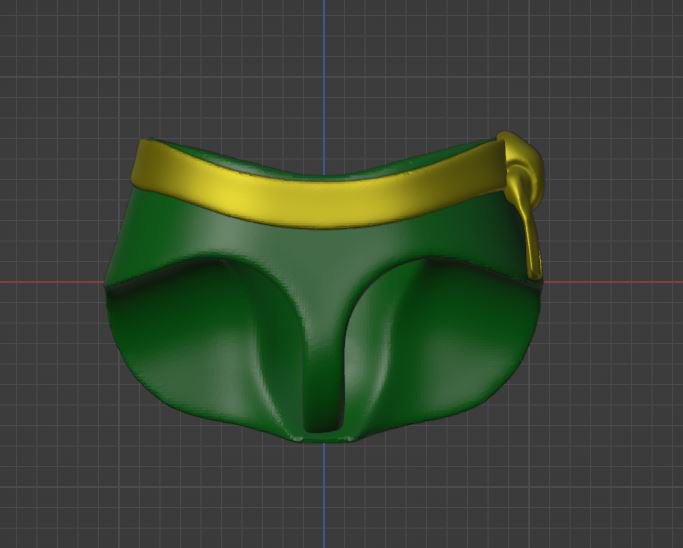The image size is (683, 548).
Task: Select the yellow knotted tie at the side
Action: click(x=525, y=205)
